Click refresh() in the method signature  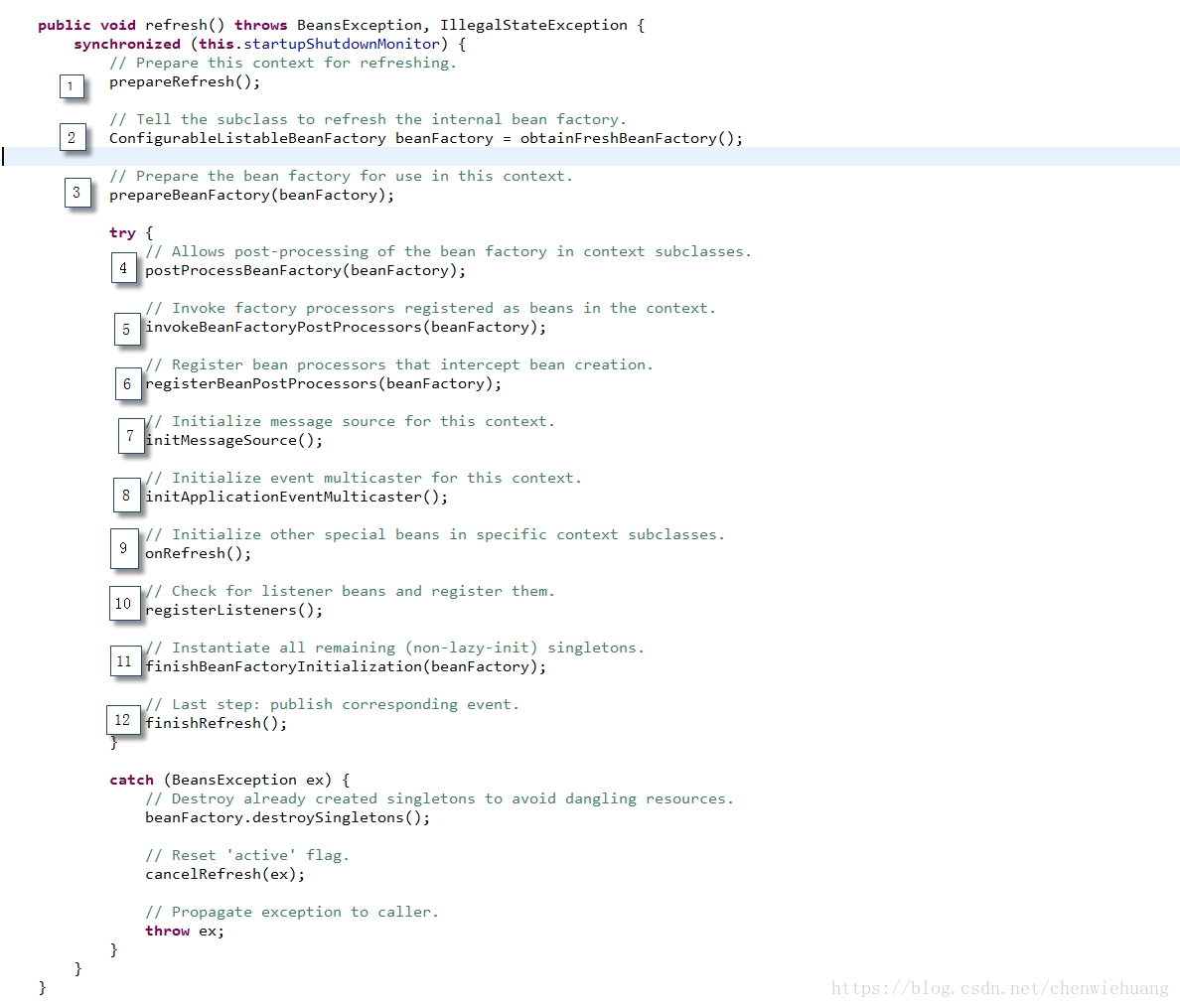(185, 26)
